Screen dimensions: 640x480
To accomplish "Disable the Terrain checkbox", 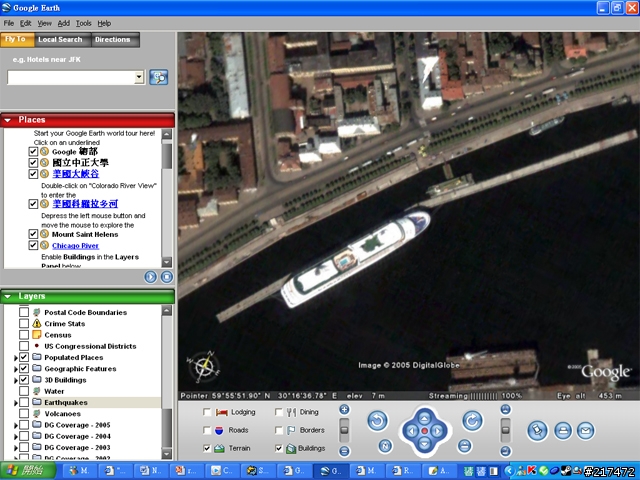I will pos(207,448).
